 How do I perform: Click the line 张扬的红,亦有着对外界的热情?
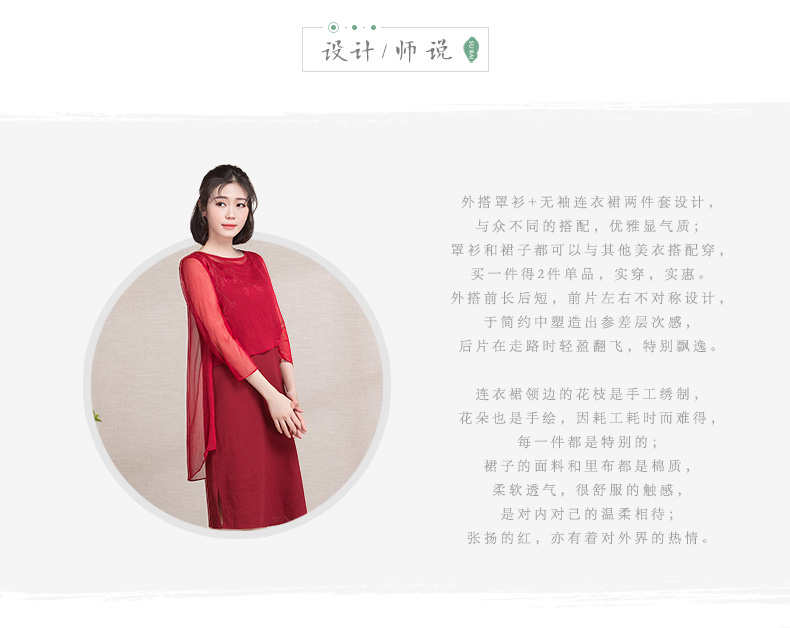[587, 538]
